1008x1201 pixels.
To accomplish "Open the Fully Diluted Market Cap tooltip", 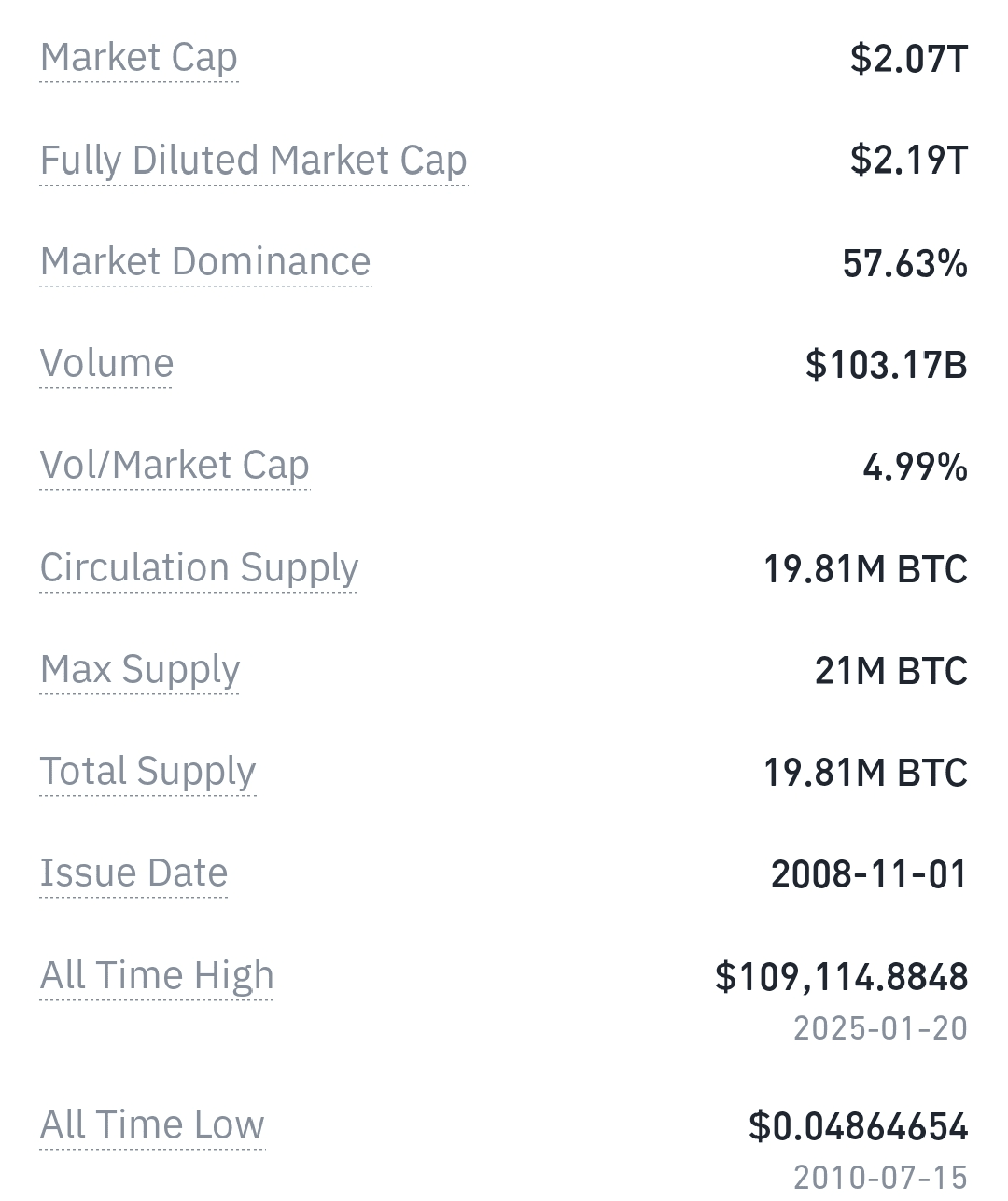I will click(x=254, y=160).
